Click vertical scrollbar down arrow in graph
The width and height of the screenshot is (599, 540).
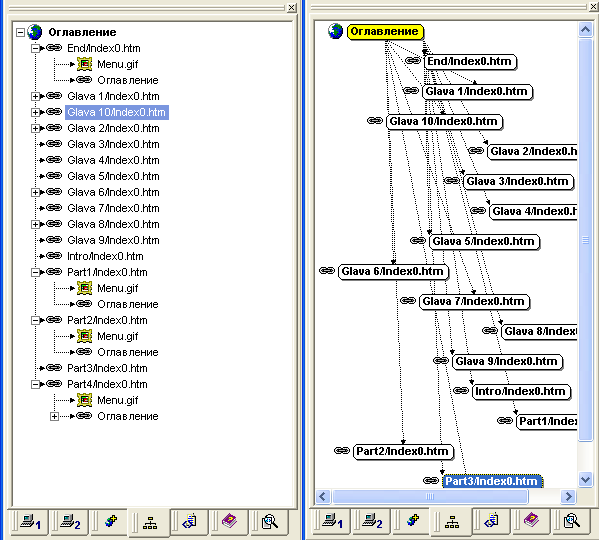point(585,479)
